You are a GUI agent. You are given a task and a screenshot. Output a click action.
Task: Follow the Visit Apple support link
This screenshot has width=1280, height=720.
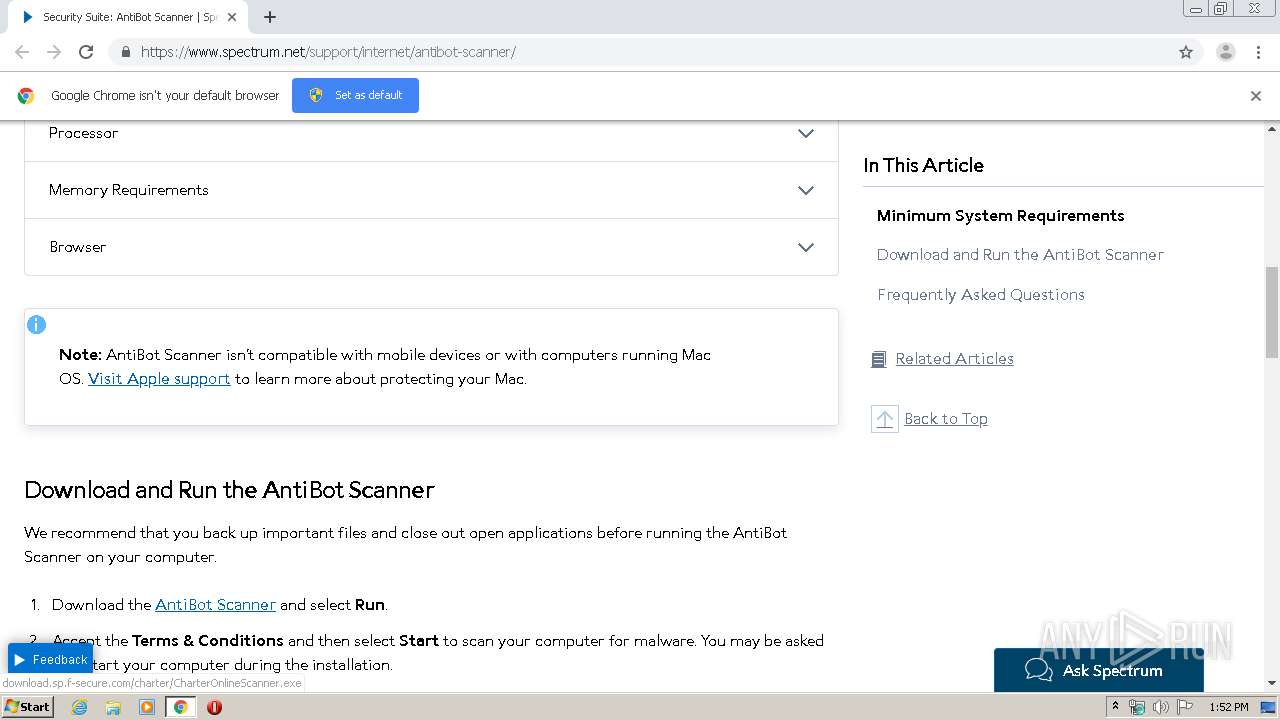click(159, 379)
